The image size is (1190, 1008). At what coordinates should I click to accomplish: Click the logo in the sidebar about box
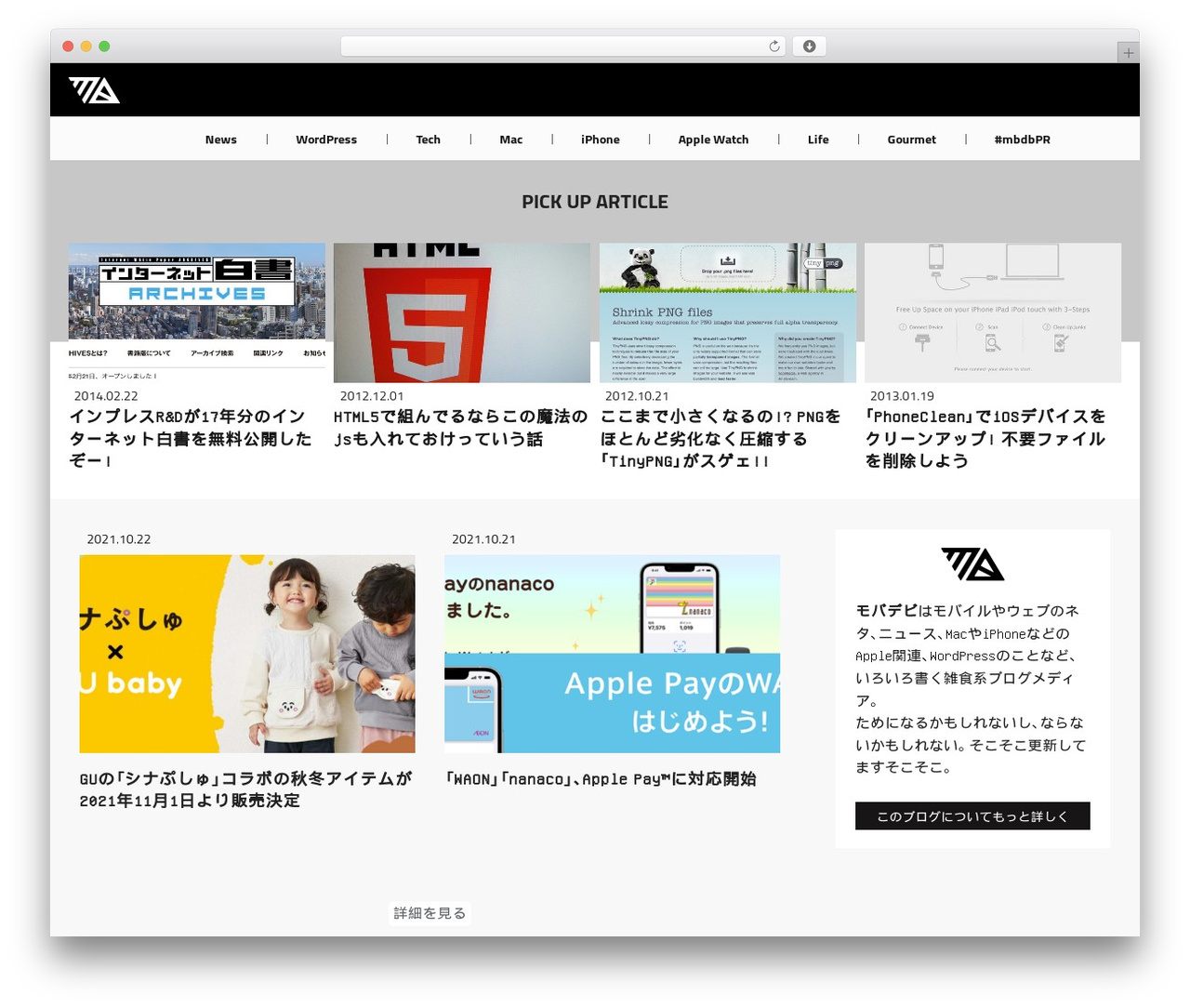[x=972, y=564]
